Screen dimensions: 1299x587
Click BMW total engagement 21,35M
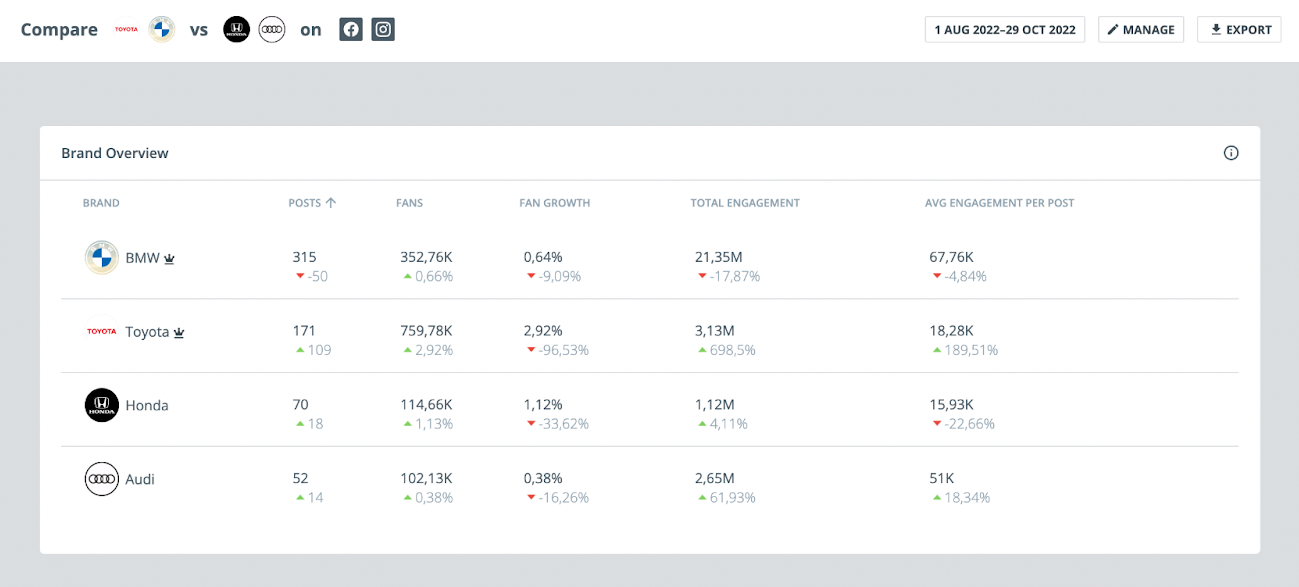pos(721,257)
